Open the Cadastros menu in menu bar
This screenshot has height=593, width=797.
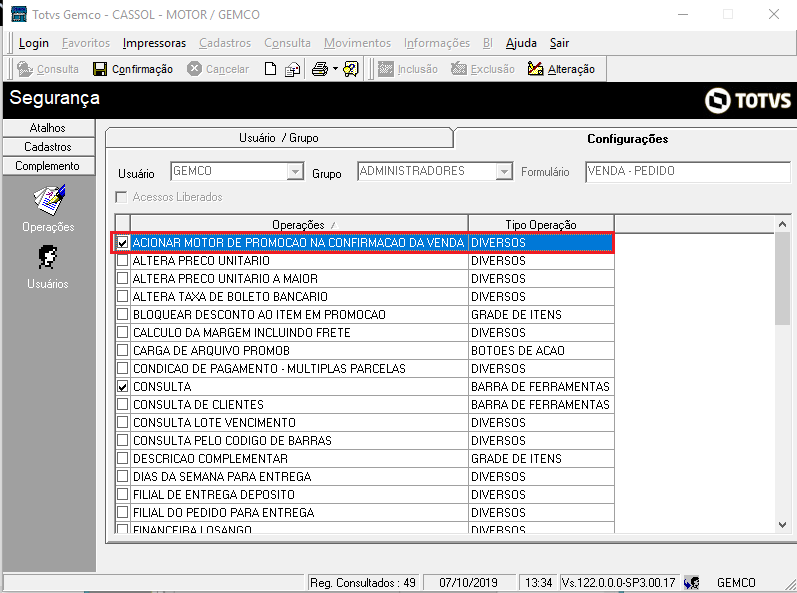coord(225,43)
